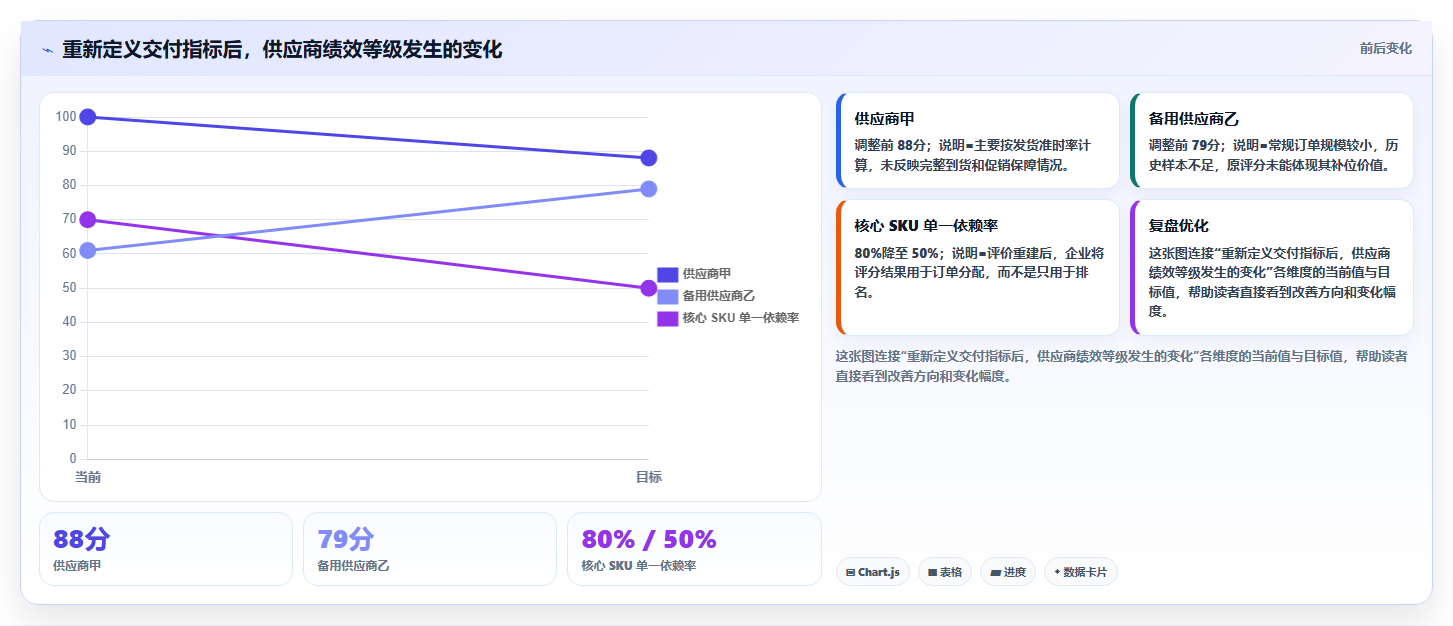This screenshot has width=1453, height=626.
Task: Select the 表格 tag
Action: click(x=944, y=572)
